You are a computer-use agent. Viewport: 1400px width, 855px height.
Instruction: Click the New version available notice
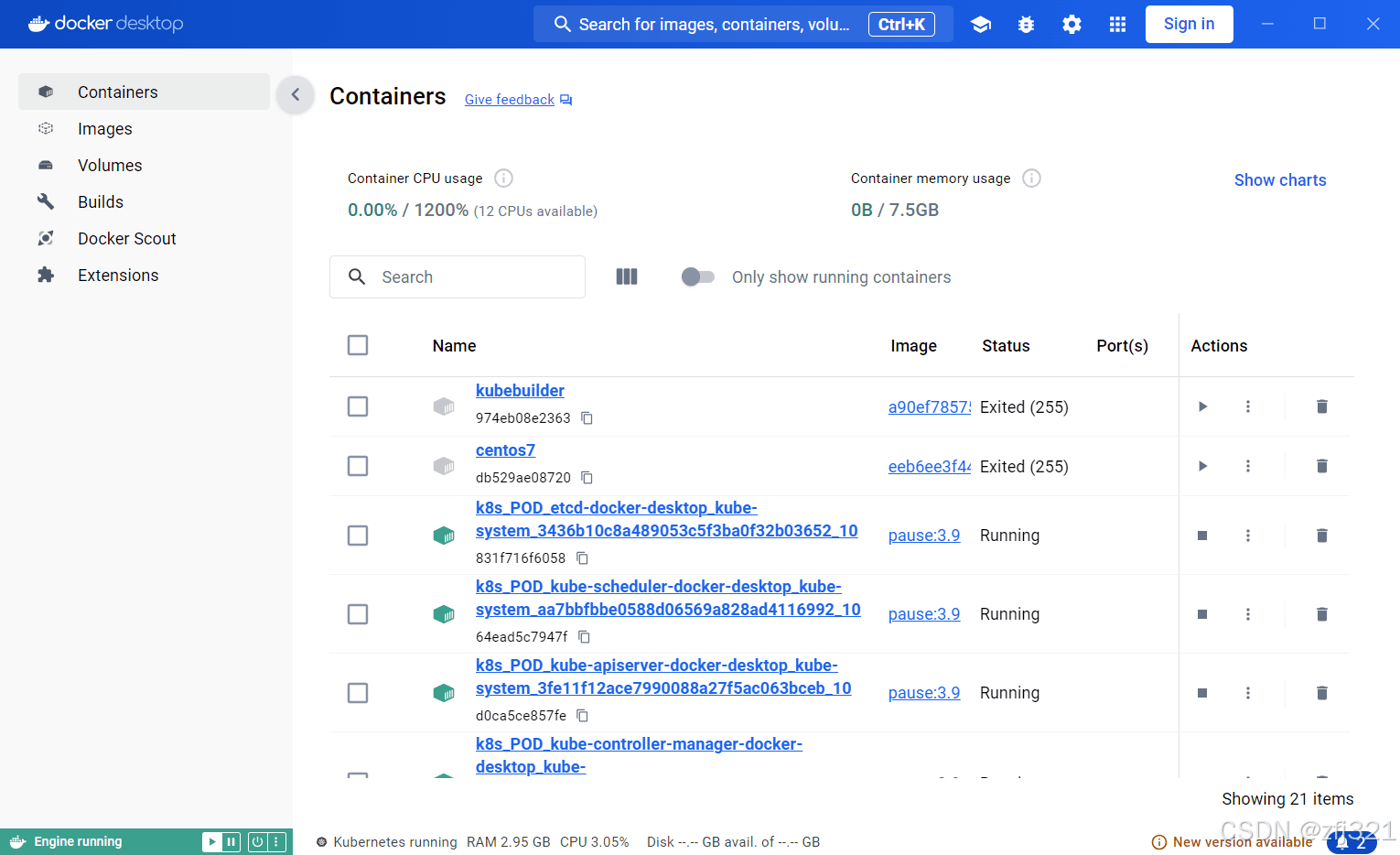coord(1232,842)
